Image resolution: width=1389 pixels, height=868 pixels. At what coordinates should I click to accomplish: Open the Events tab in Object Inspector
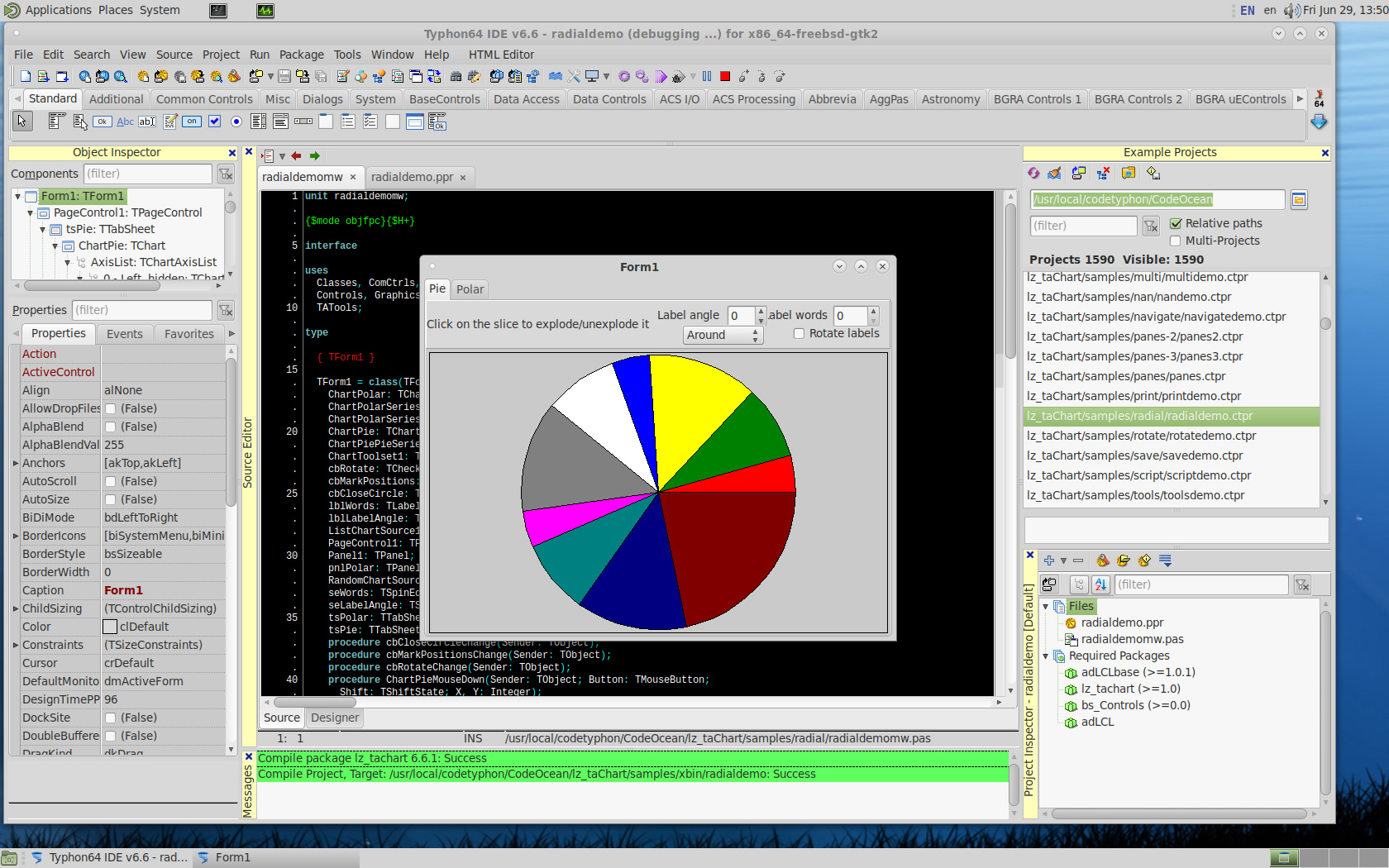coord(125,334)
